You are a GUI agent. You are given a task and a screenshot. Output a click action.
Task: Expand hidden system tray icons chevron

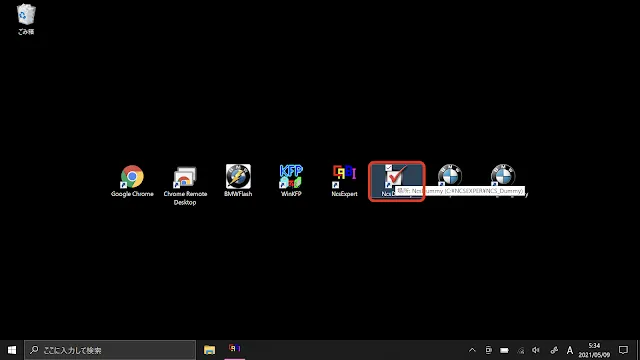click(472, 350)
